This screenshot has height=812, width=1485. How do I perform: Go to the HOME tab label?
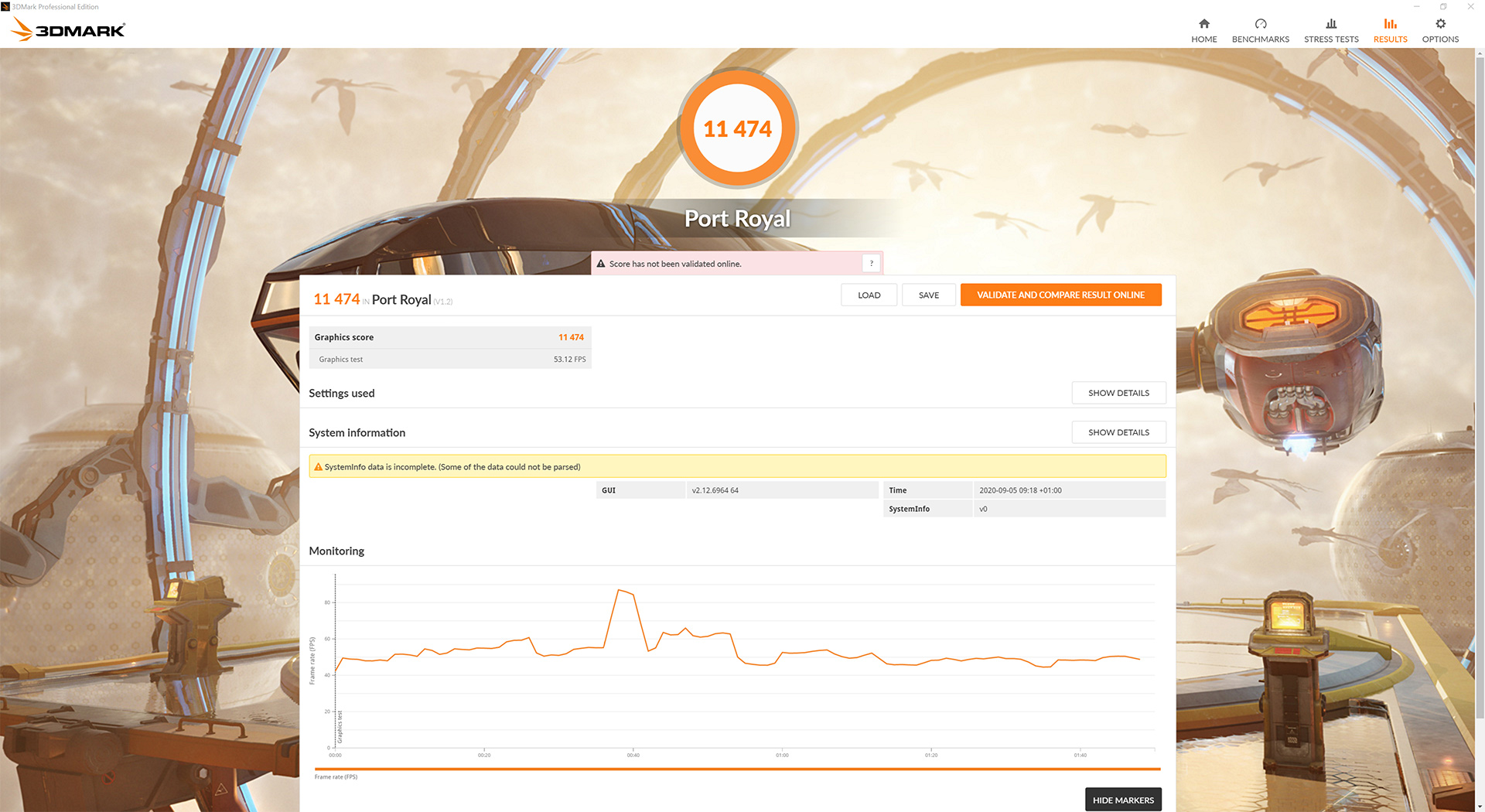[1203, 39]
